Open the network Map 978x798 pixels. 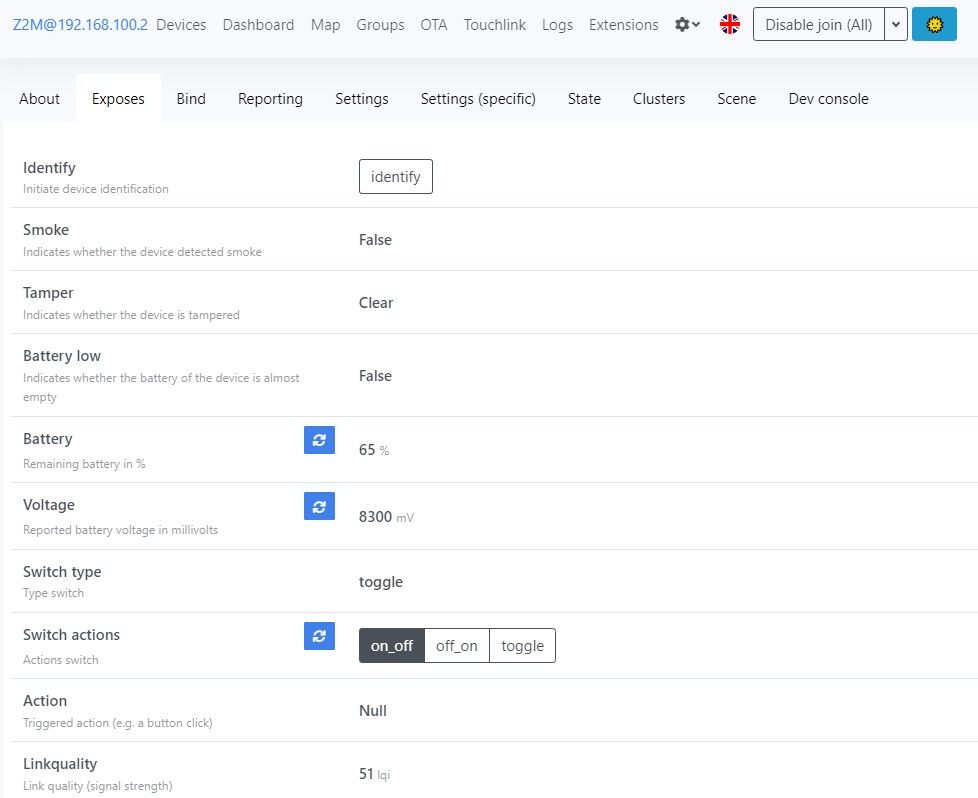pos(326,25)
